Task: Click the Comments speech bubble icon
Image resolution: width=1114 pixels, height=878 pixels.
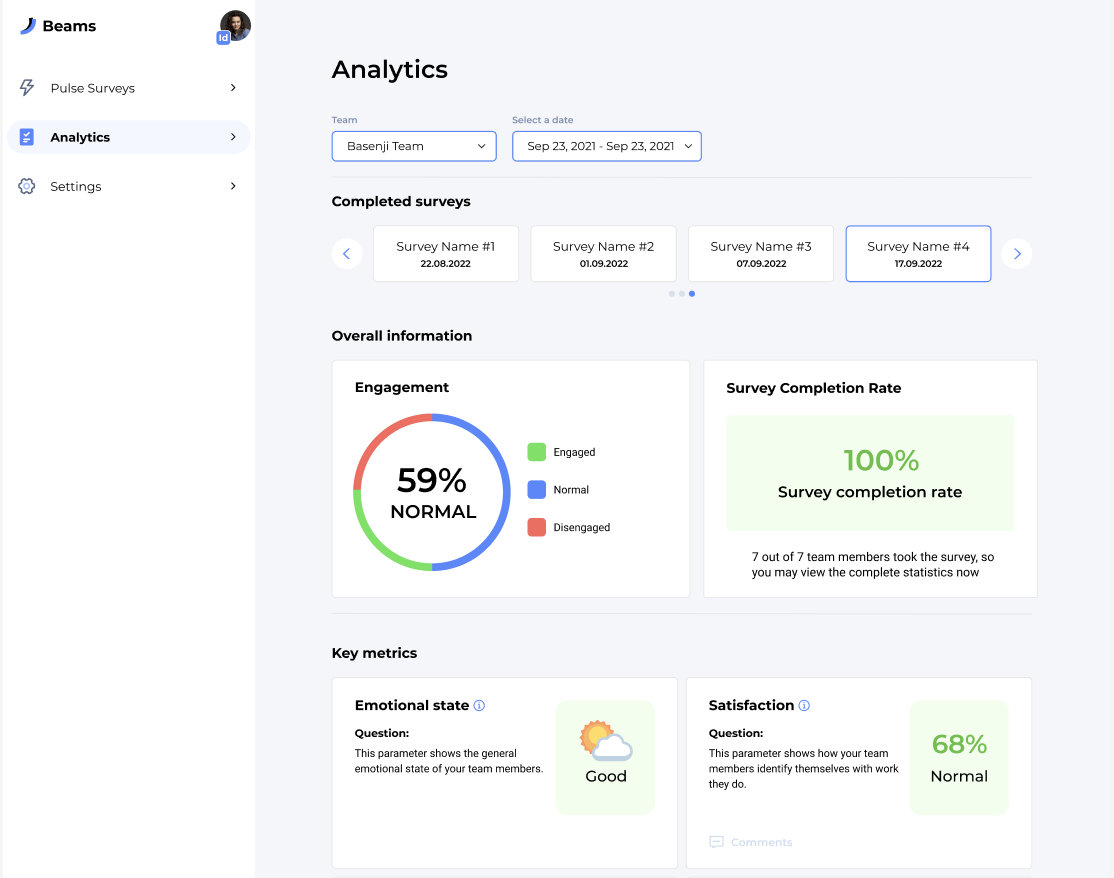Action: point(716,842)
